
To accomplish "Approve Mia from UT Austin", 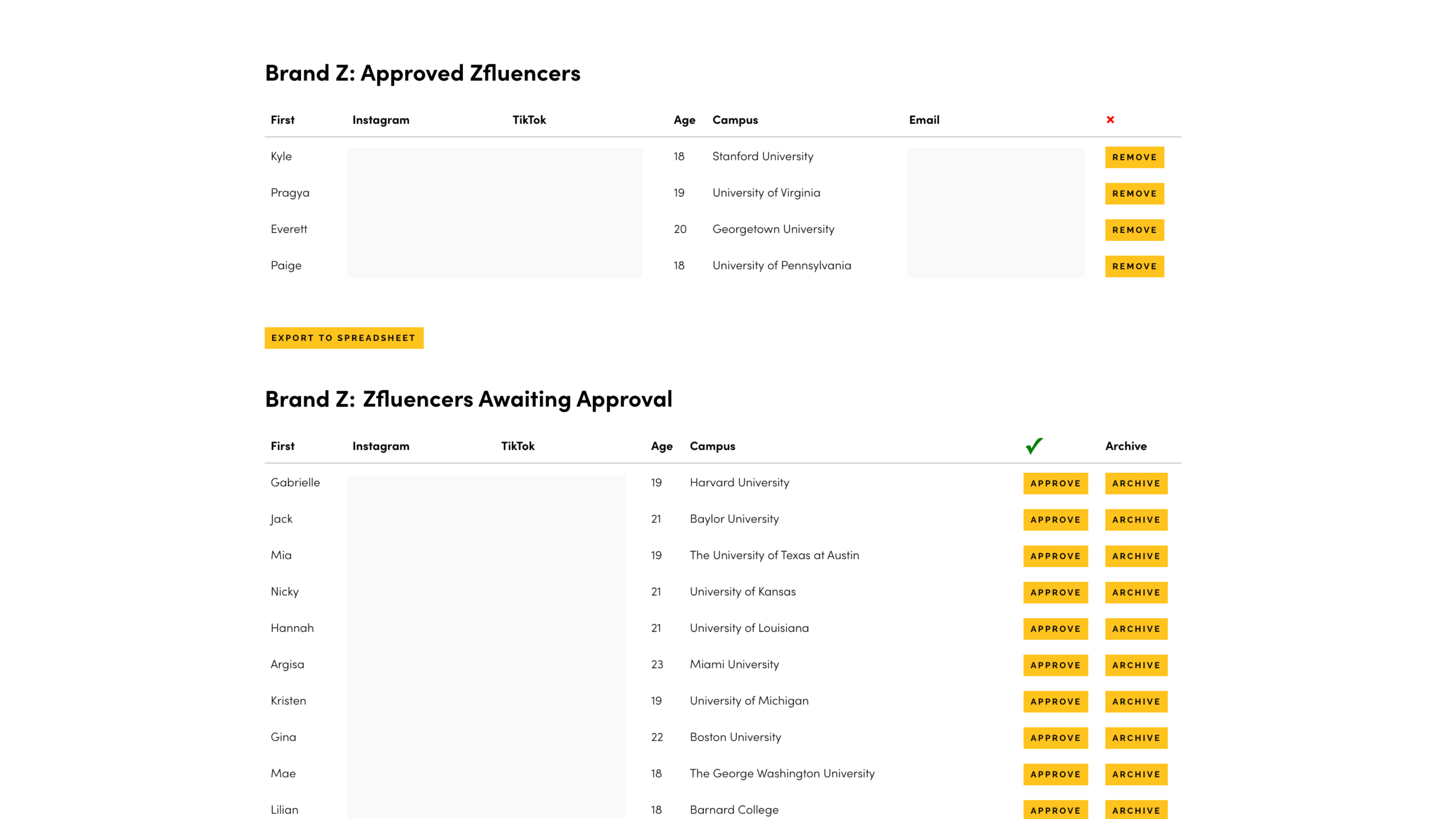I will [x=1055, y=556].
